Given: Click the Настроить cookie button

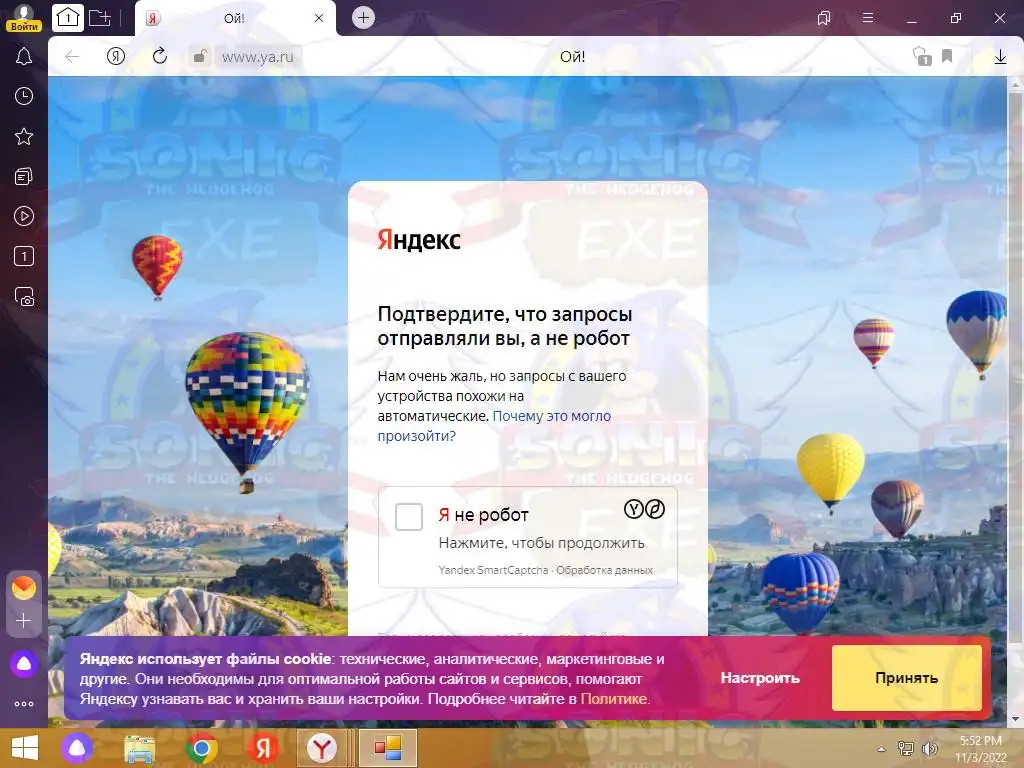Looking at the screenshot, I should point(760,678).
